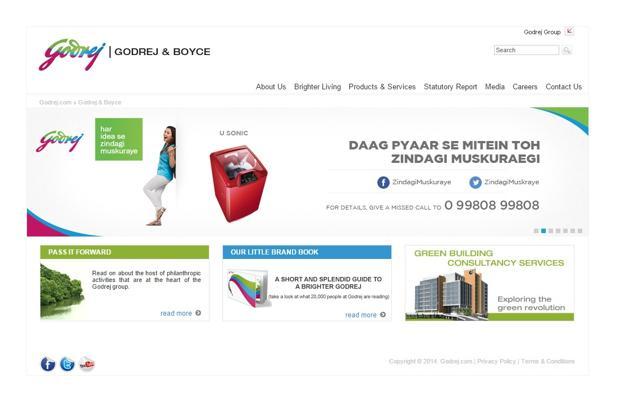Select the fifth banner slide dot
Viewport: 621px width, 414px height.
(x=565, y=231)
